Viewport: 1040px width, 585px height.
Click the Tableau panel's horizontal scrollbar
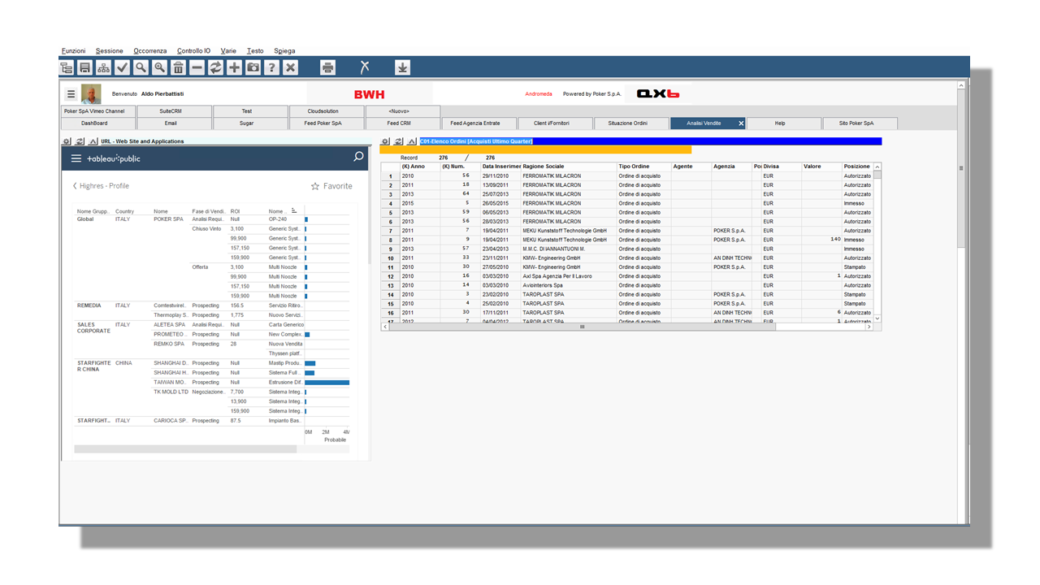(x=186, y=449)
